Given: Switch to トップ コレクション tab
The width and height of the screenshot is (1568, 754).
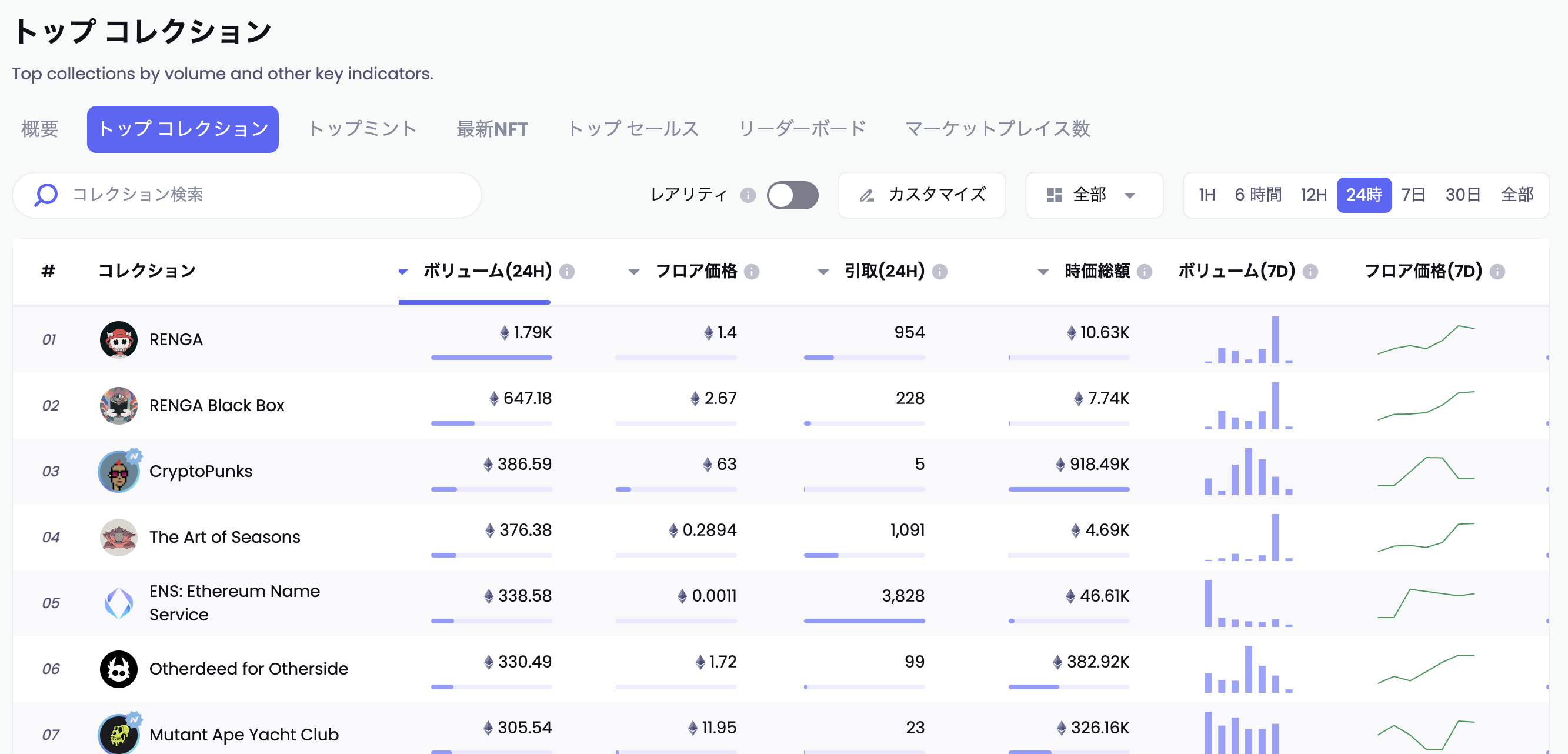Looking at the screenshot, I should tap(182, 129).
